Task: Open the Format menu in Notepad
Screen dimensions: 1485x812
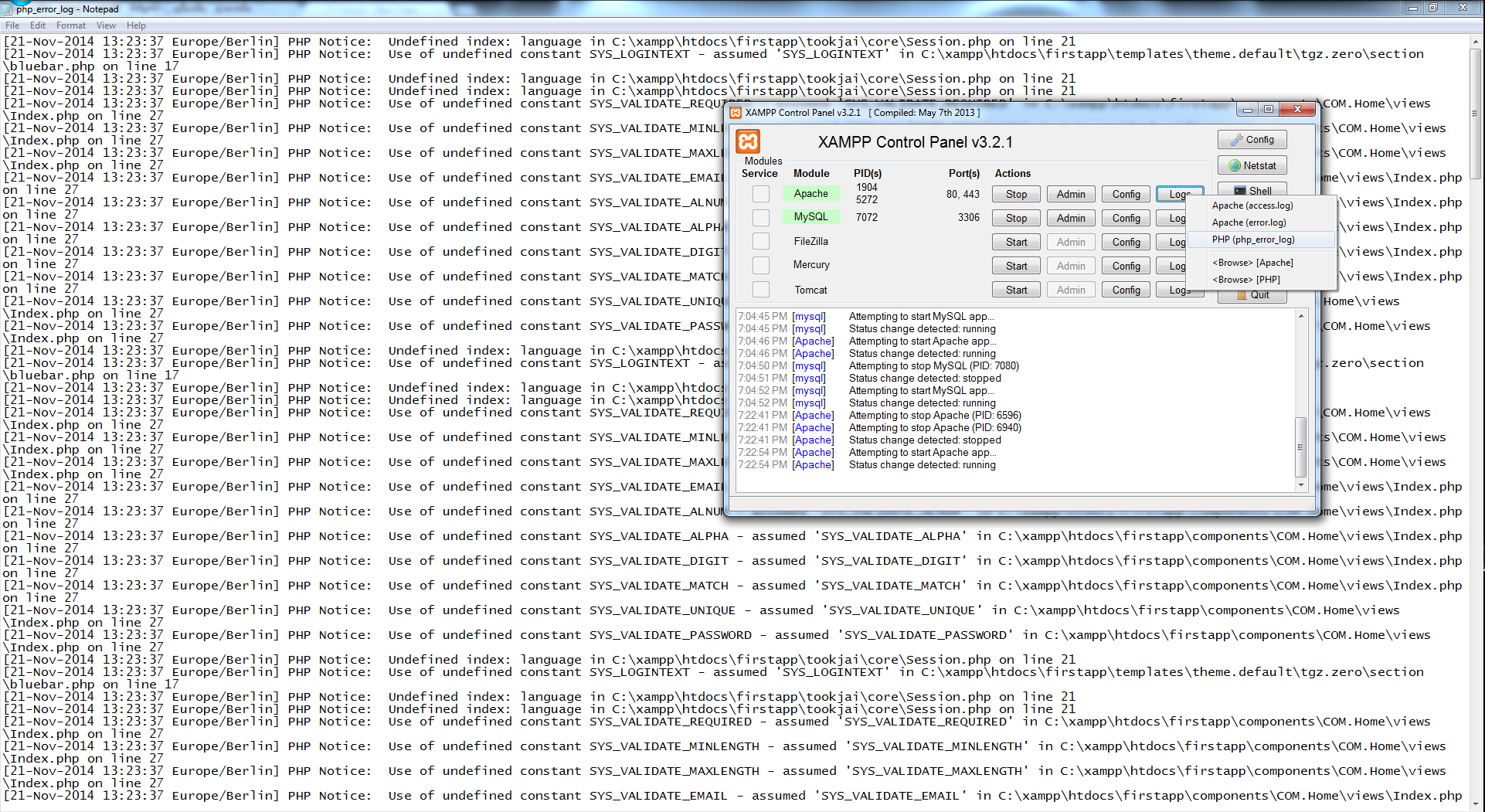Action: [71, 25]
